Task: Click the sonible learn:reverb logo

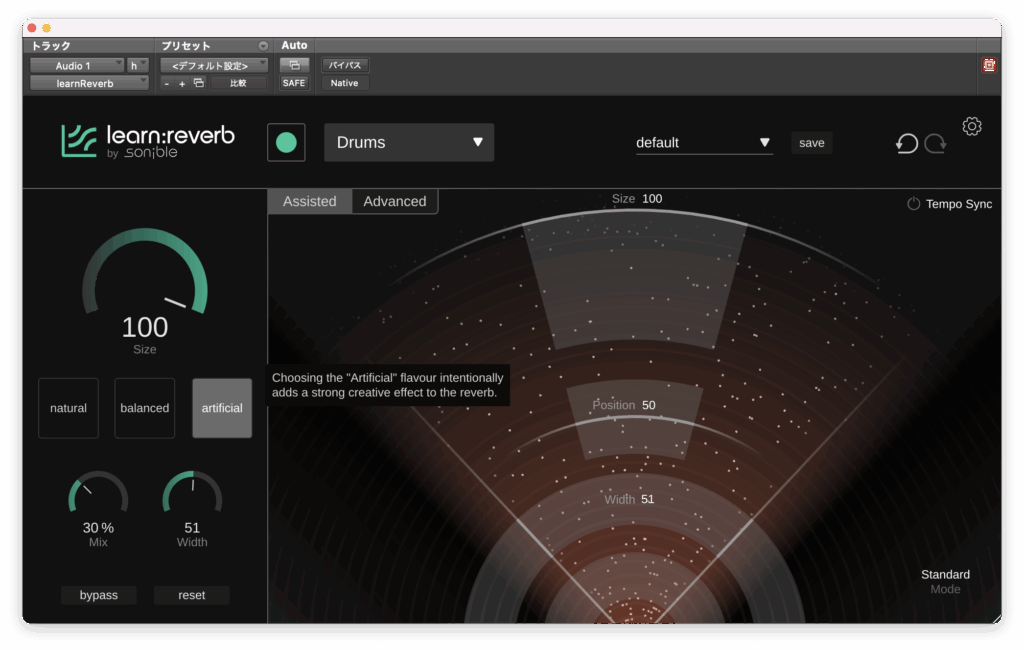Action: coord(148,142)
